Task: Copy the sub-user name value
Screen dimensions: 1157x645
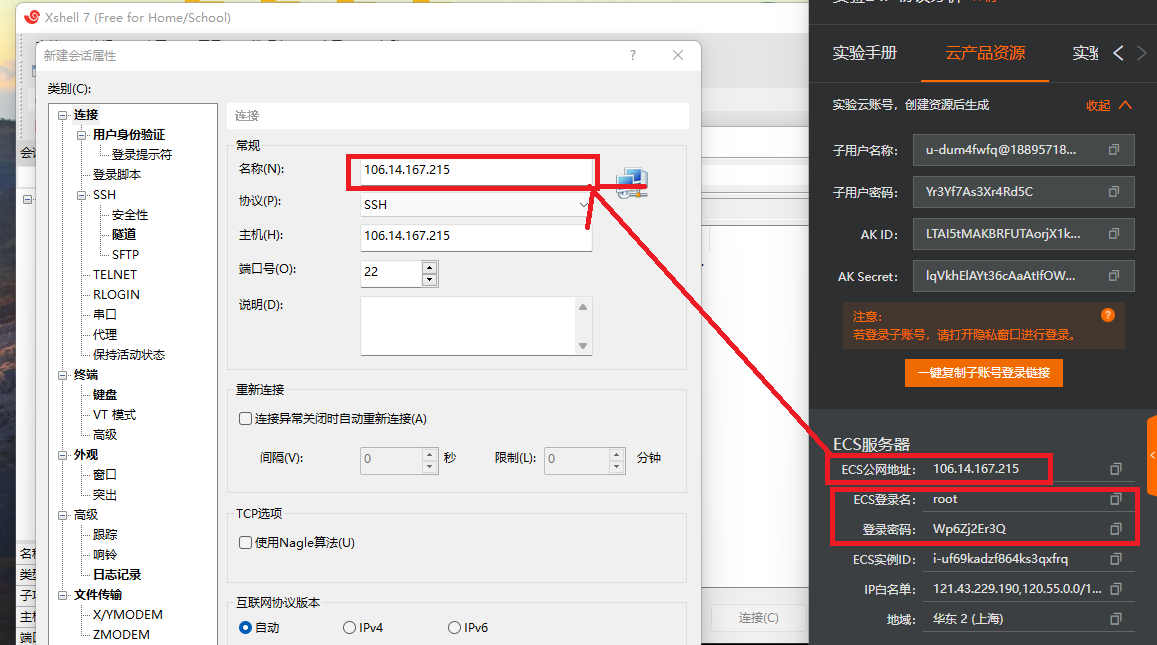Action: (1113, 150)
